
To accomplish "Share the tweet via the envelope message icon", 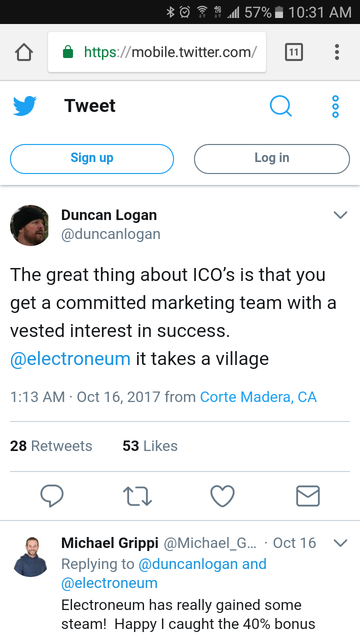I will [308, 496].
